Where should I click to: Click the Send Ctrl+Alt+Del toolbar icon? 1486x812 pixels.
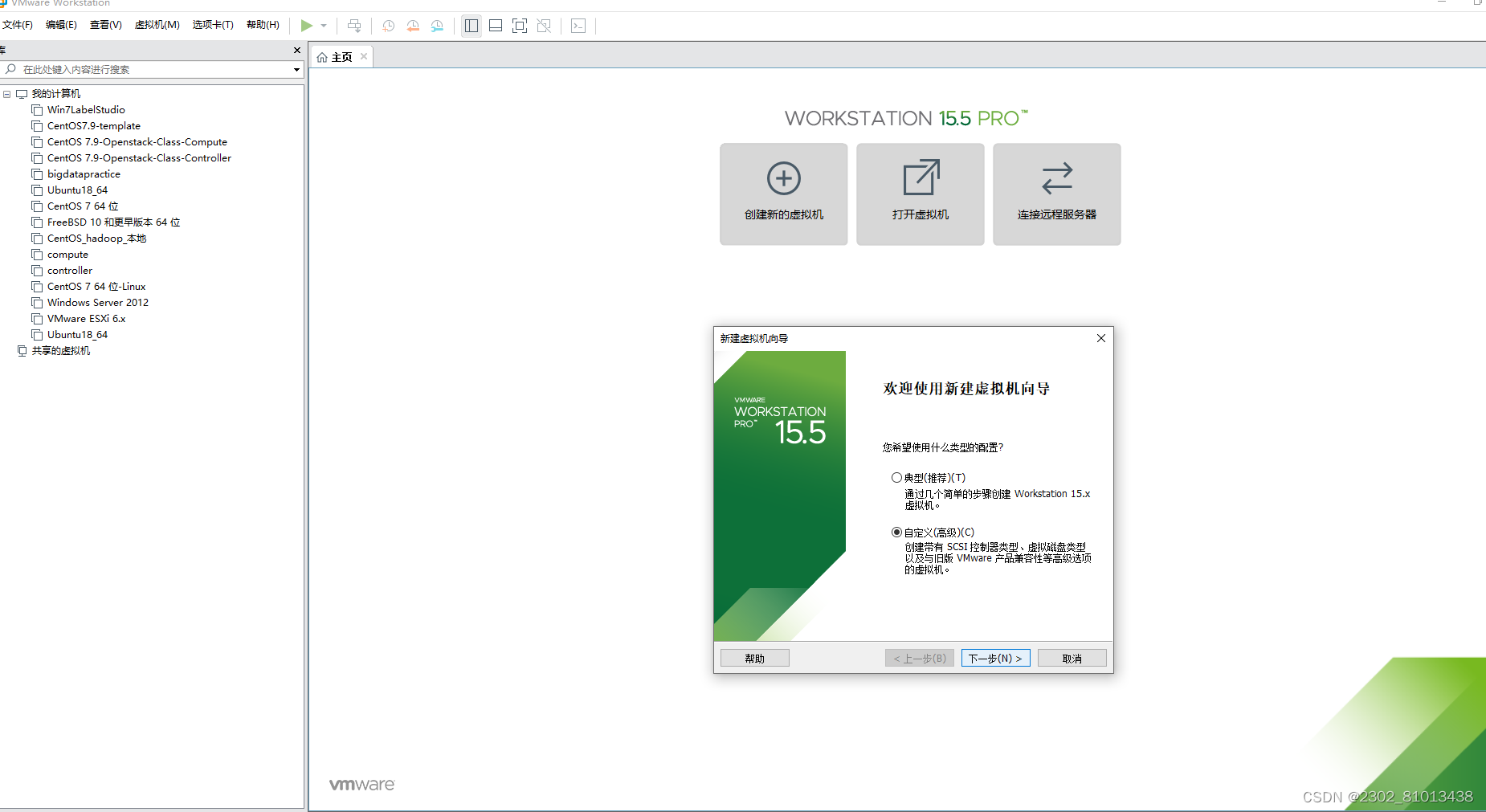(x=354, y=26)
